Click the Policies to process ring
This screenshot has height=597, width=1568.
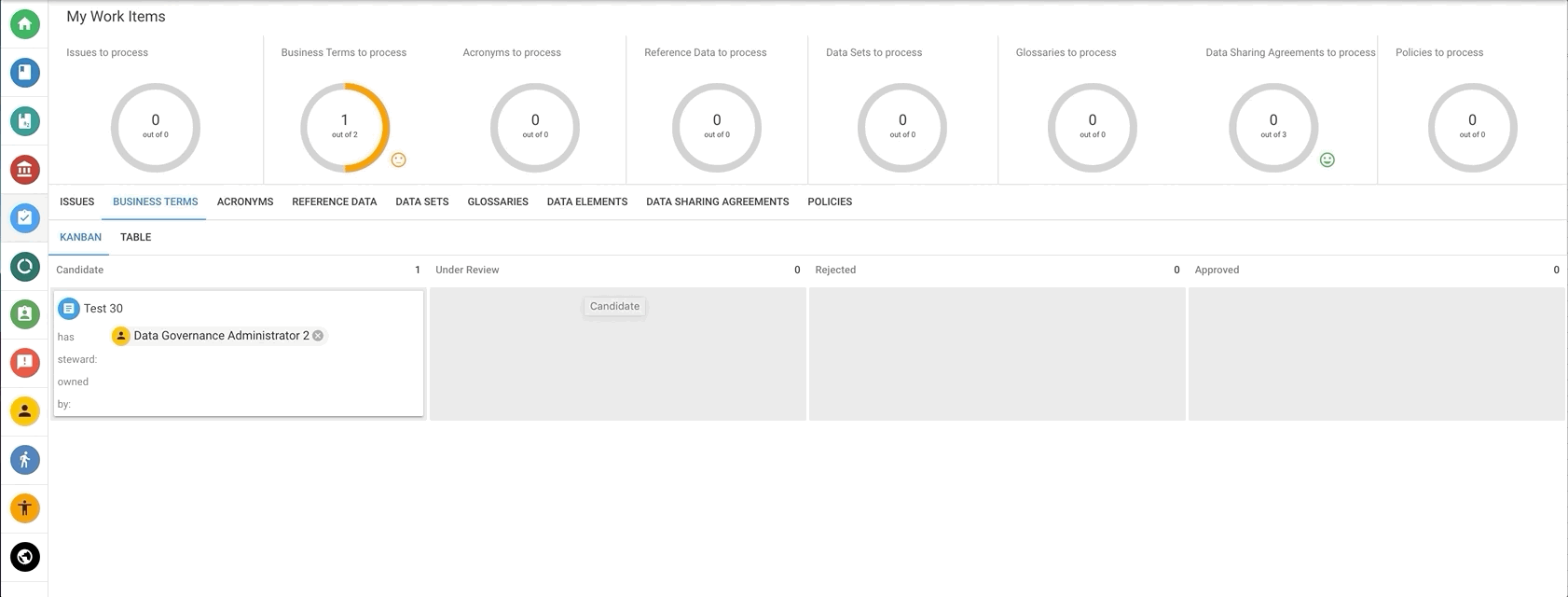coord(1473,128)
